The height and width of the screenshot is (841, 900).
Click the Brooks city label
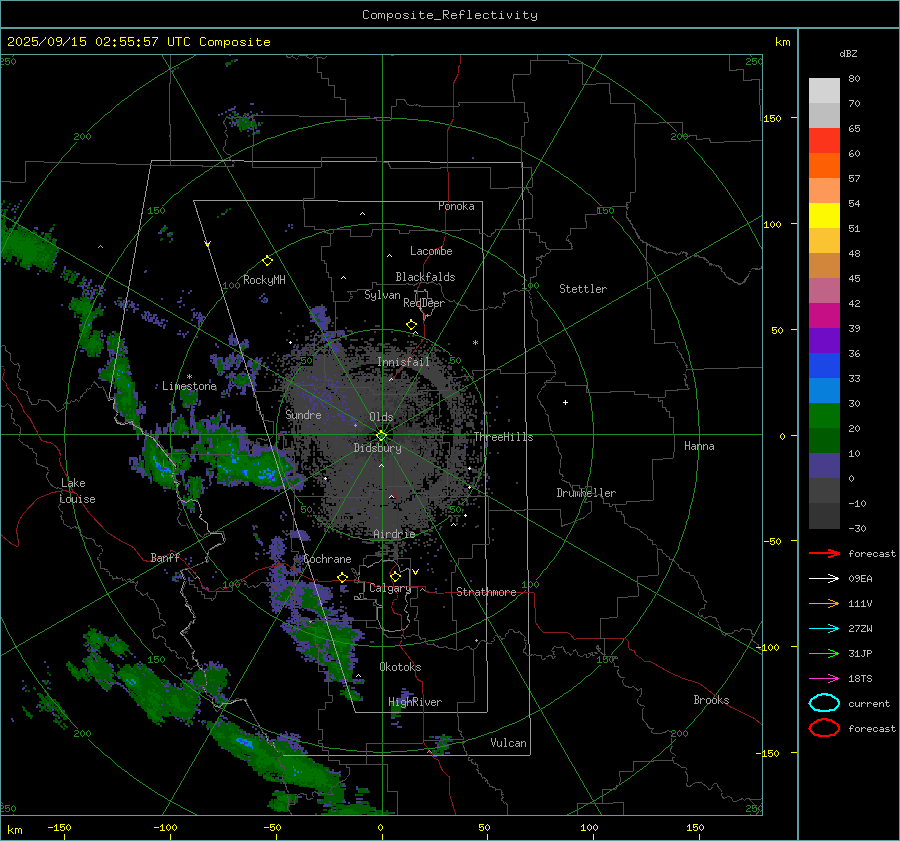(x=711, y=700)
